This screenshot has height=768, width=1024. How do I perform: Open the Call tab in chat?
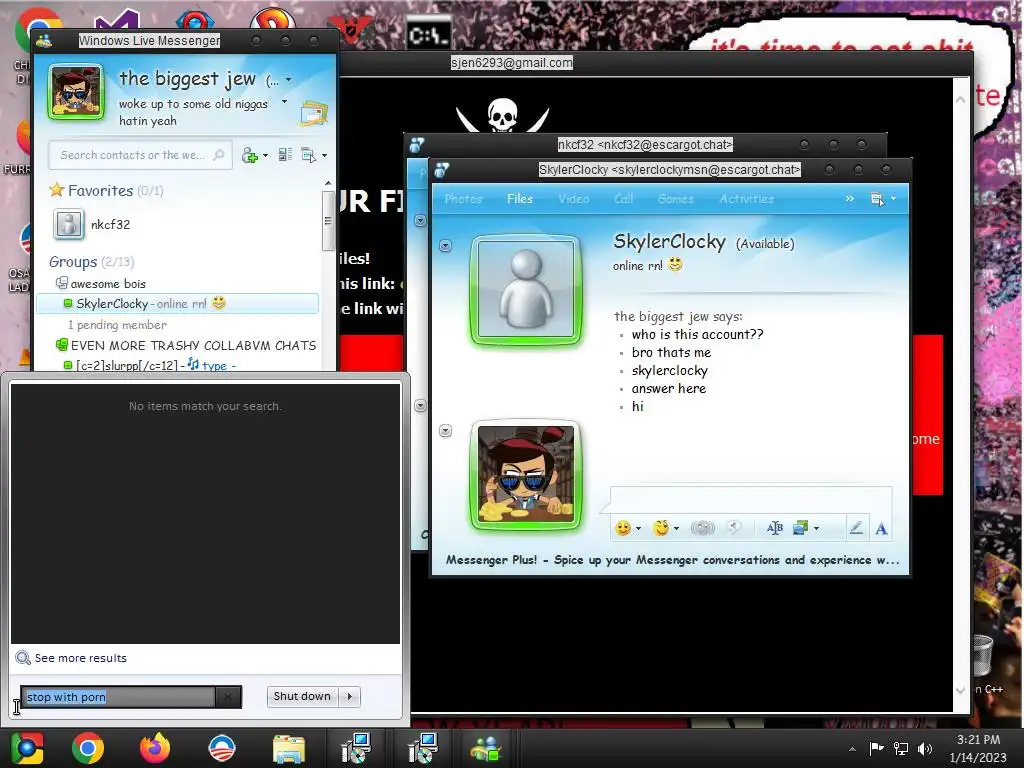623,199
